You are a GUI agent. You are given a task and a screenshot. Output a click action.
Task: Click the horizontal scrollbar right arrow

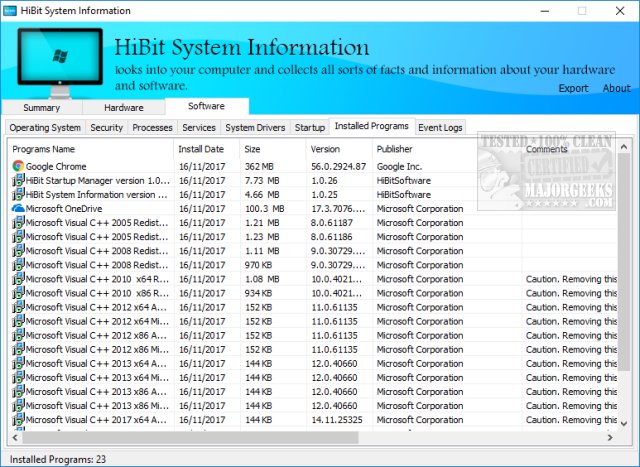click(x=610, y=438)
